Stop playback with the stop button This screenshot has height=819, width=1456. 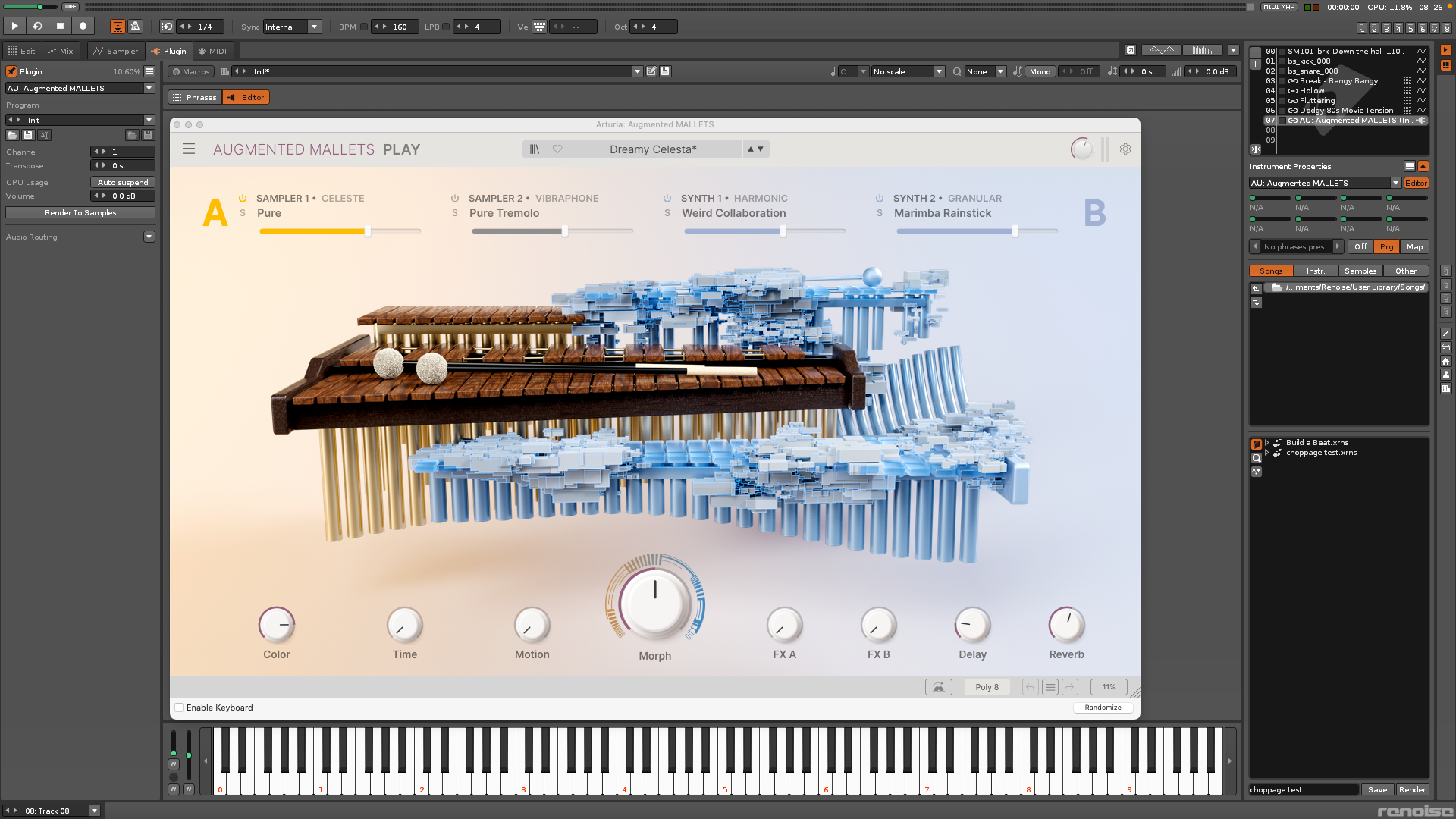tap(60, 26)
